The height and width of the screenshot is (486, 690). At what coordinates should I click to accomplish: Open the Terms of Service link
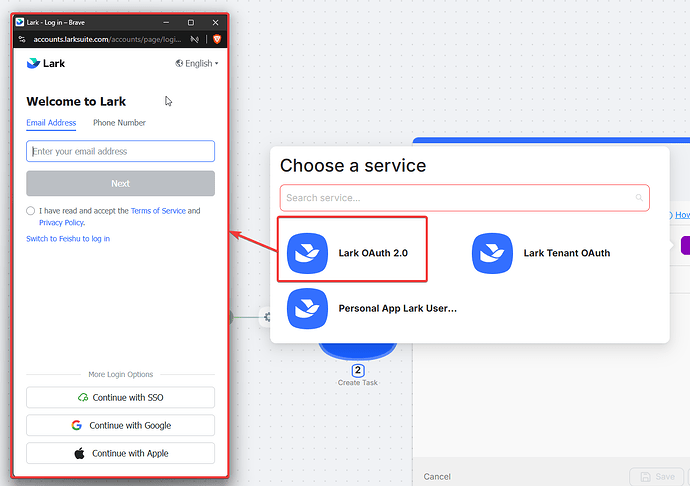point(158,211)
